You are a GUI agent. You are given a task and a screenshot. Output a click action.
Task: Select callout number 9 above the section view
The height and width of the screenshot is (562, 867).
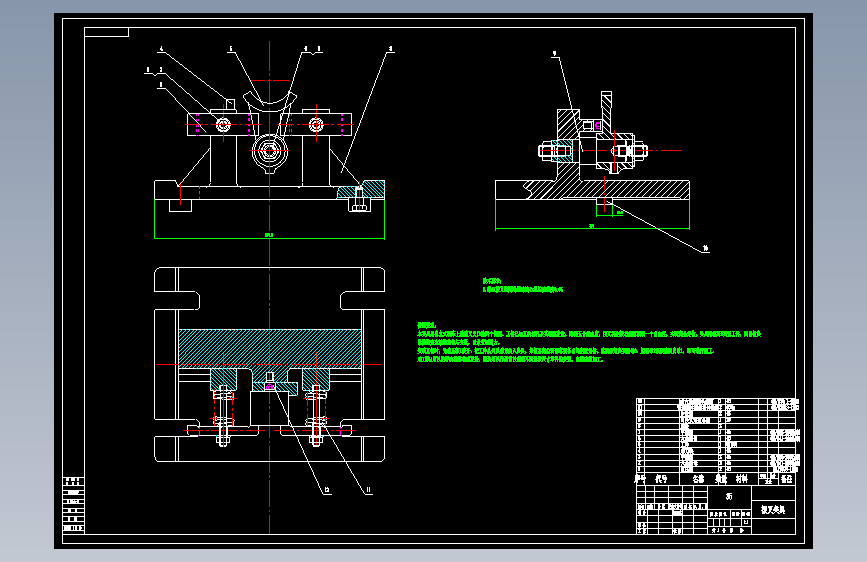click(x=554, y=54)
